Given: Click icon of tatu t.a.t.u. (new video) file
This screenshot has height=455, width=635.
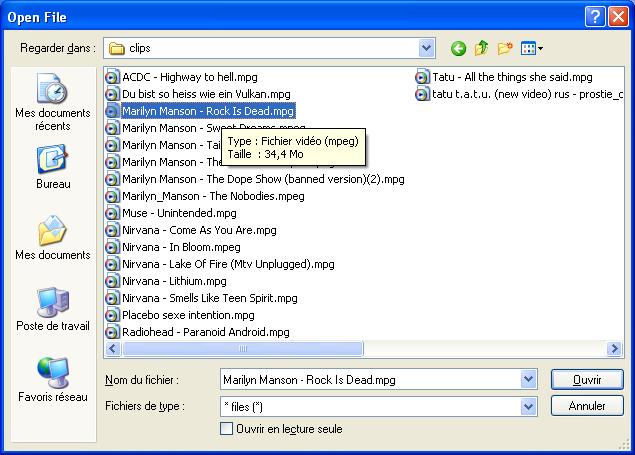Looking at the screenshot, I should coord(422,94).
